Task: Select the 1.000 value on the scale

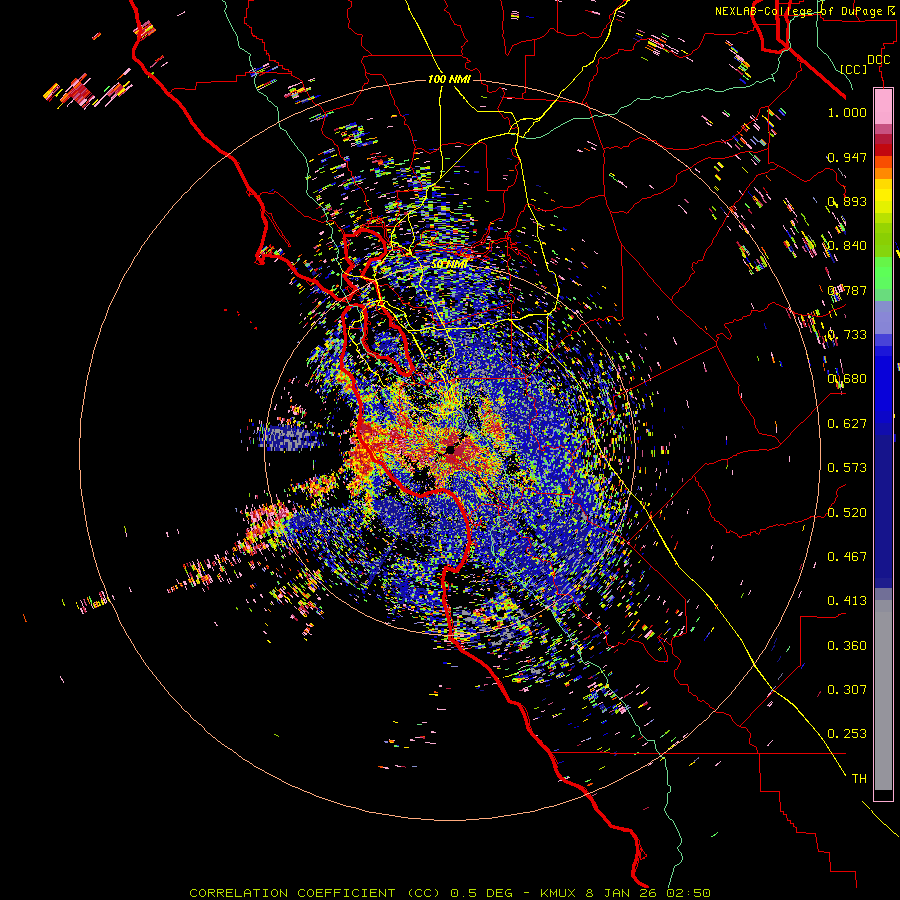Action: (847, 112)
